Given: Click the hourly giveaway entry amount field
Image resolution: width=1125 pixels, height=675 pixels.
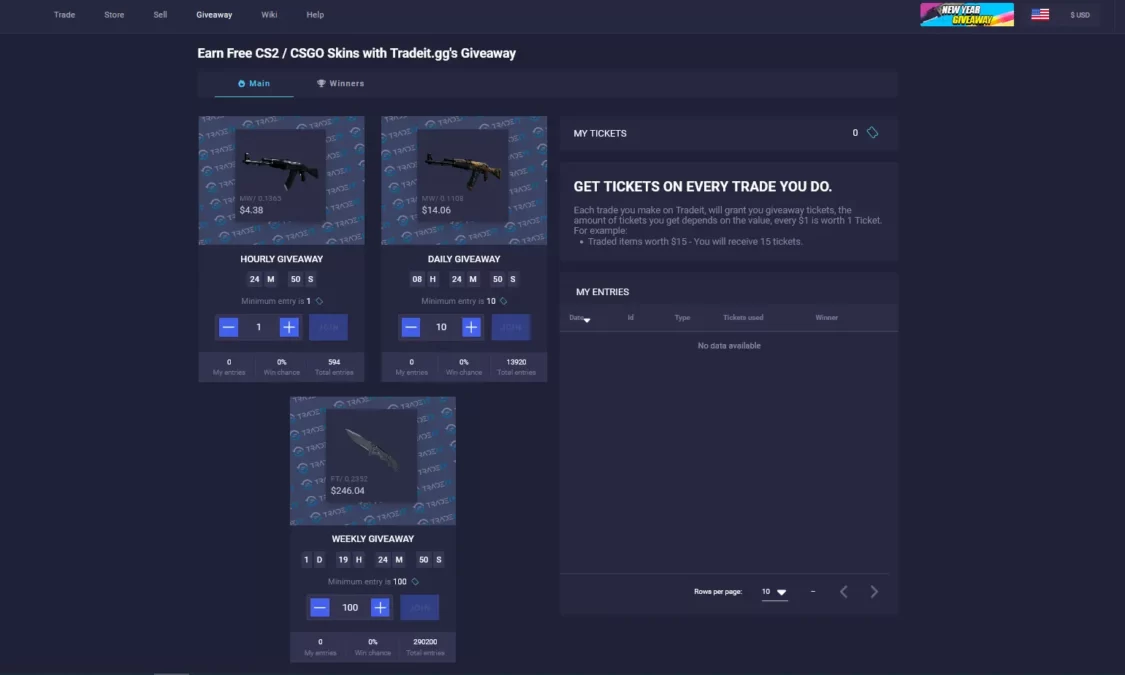Looking at the screenshot, I should [259, 327].
